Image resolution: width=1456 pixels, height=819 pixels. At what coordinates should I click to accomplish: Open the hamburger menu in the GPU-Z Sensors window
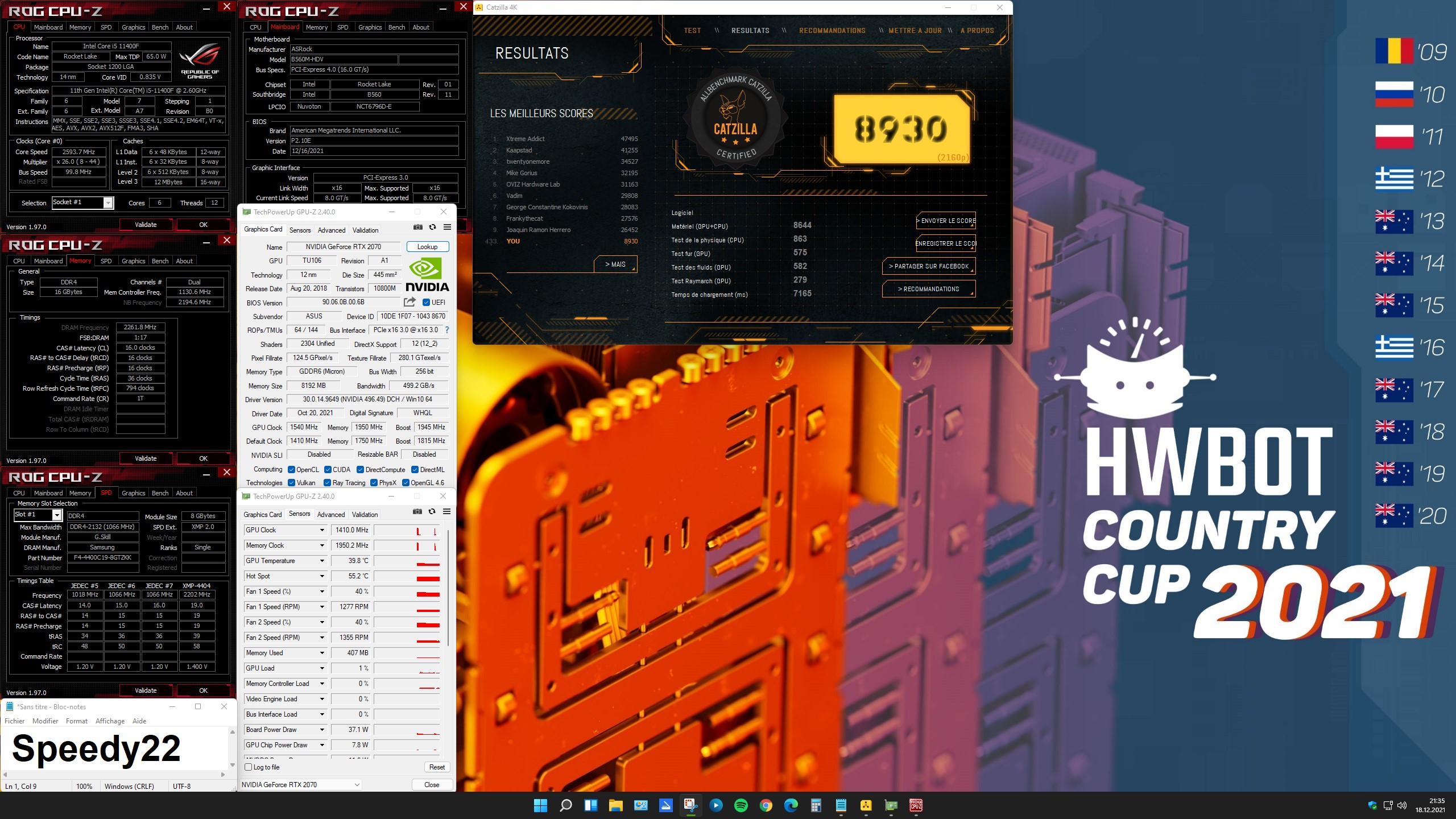[447, 511]
